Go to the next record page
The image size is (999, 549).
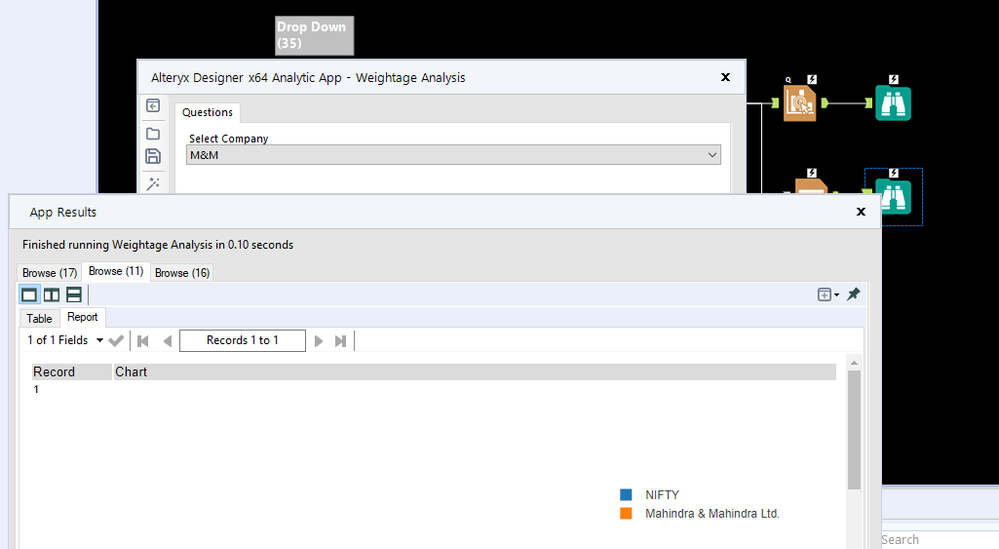coord(319,341)
